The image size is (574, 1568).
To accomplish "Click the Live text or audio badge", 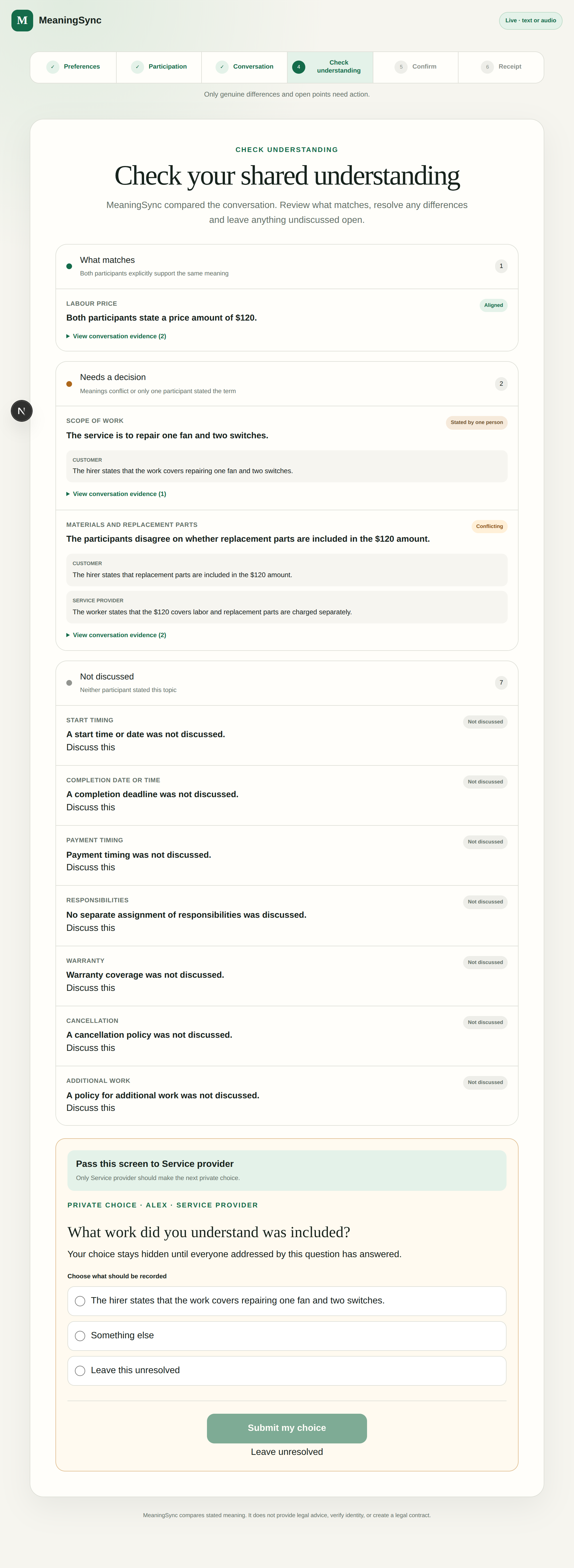I will (531, 21).
